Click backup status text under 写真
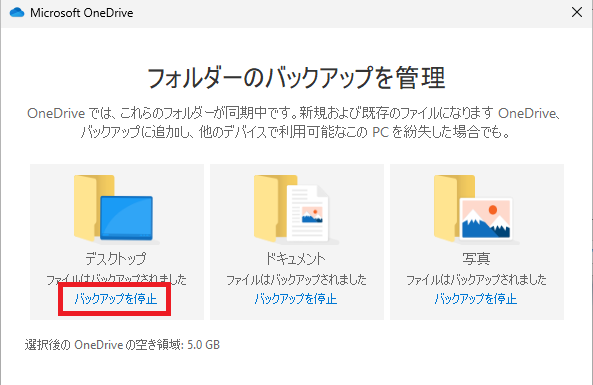The height and width of the screenshot is (385, 593). click(x=477, y=280)
